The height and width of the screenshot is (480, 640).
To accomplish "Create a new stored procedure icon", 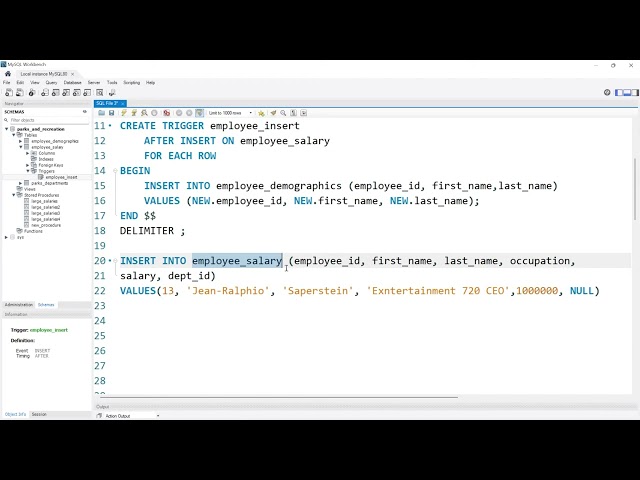I will click(77, 93).
